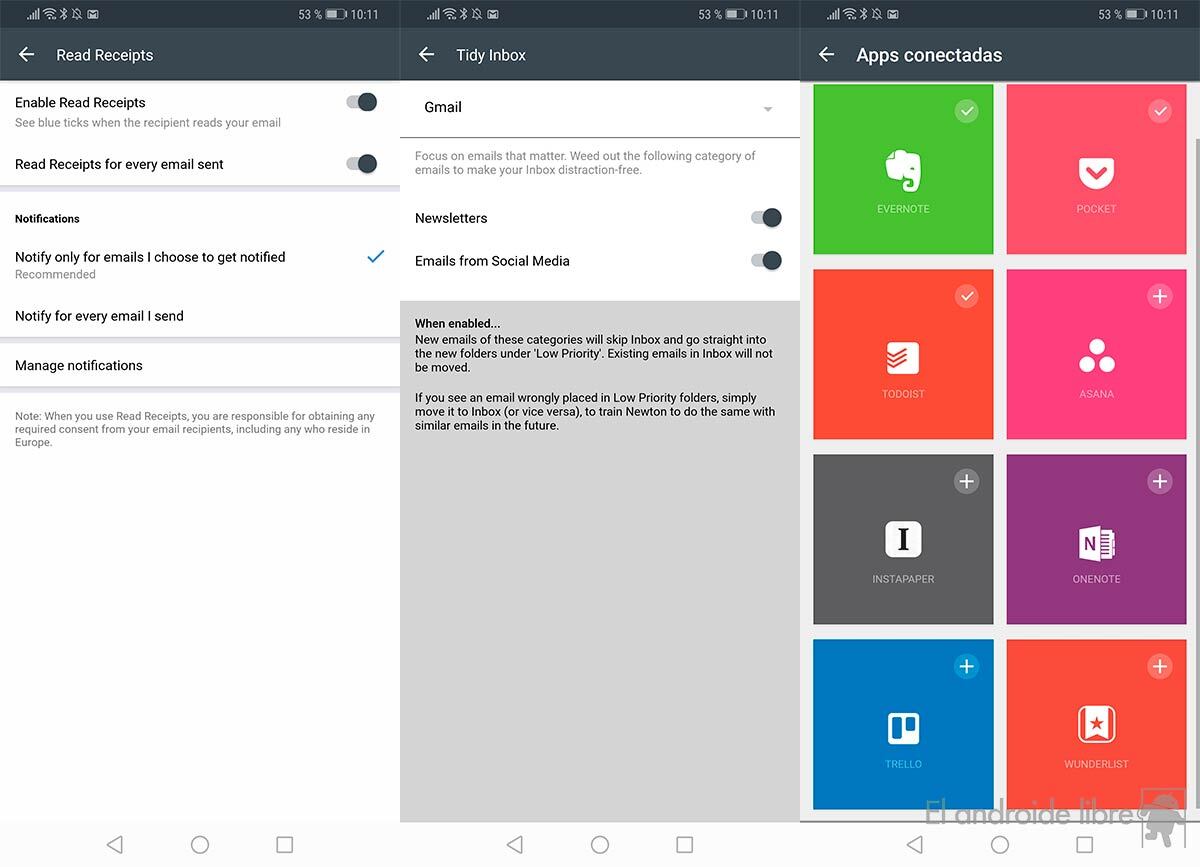1200x867 pixels.
Task: Click the Asana label text
Action: [x=1096, y=394]
